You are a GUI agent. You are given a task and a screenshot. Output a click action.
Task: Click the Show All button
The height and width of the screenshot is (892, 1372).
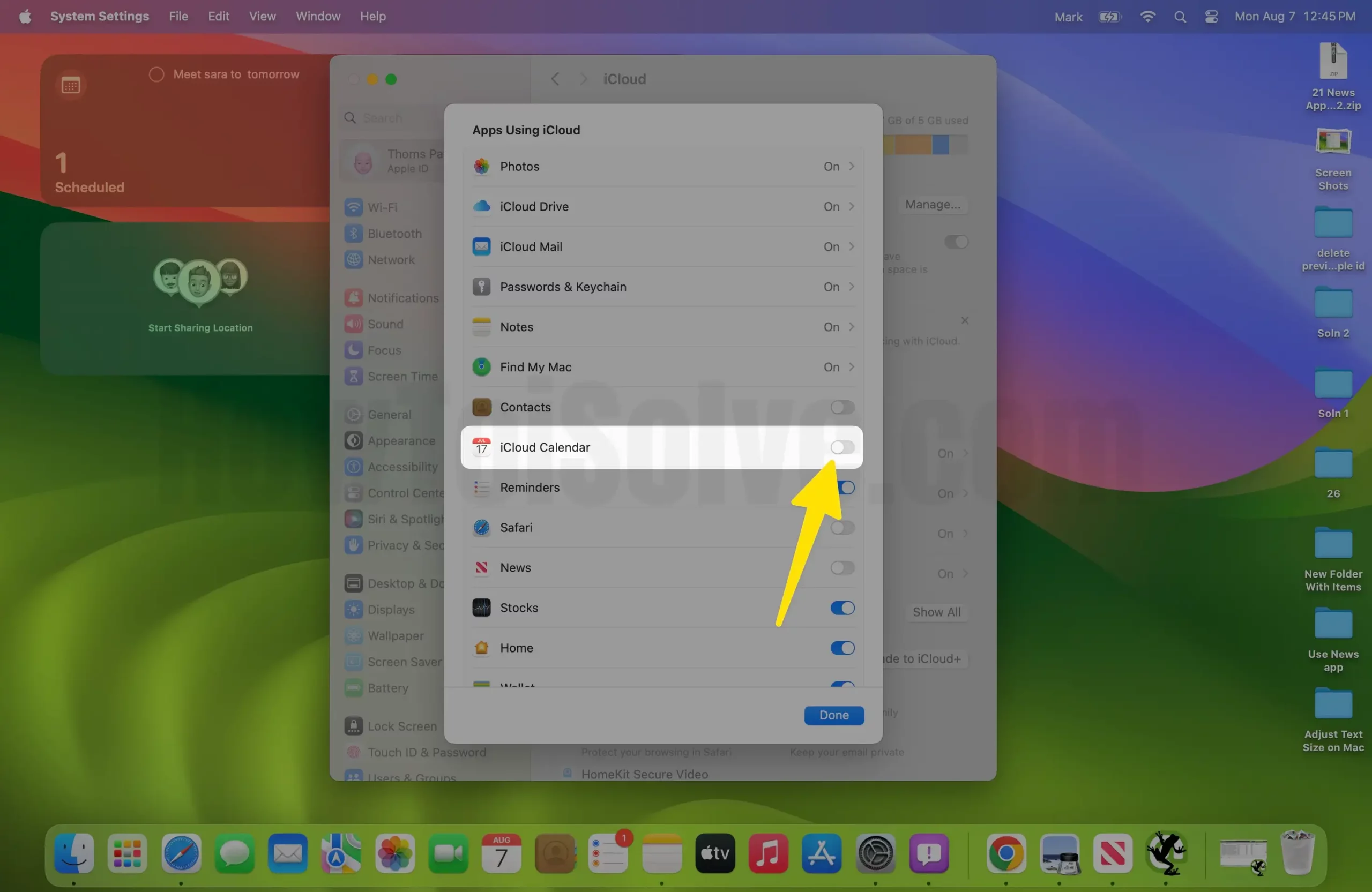936,612
